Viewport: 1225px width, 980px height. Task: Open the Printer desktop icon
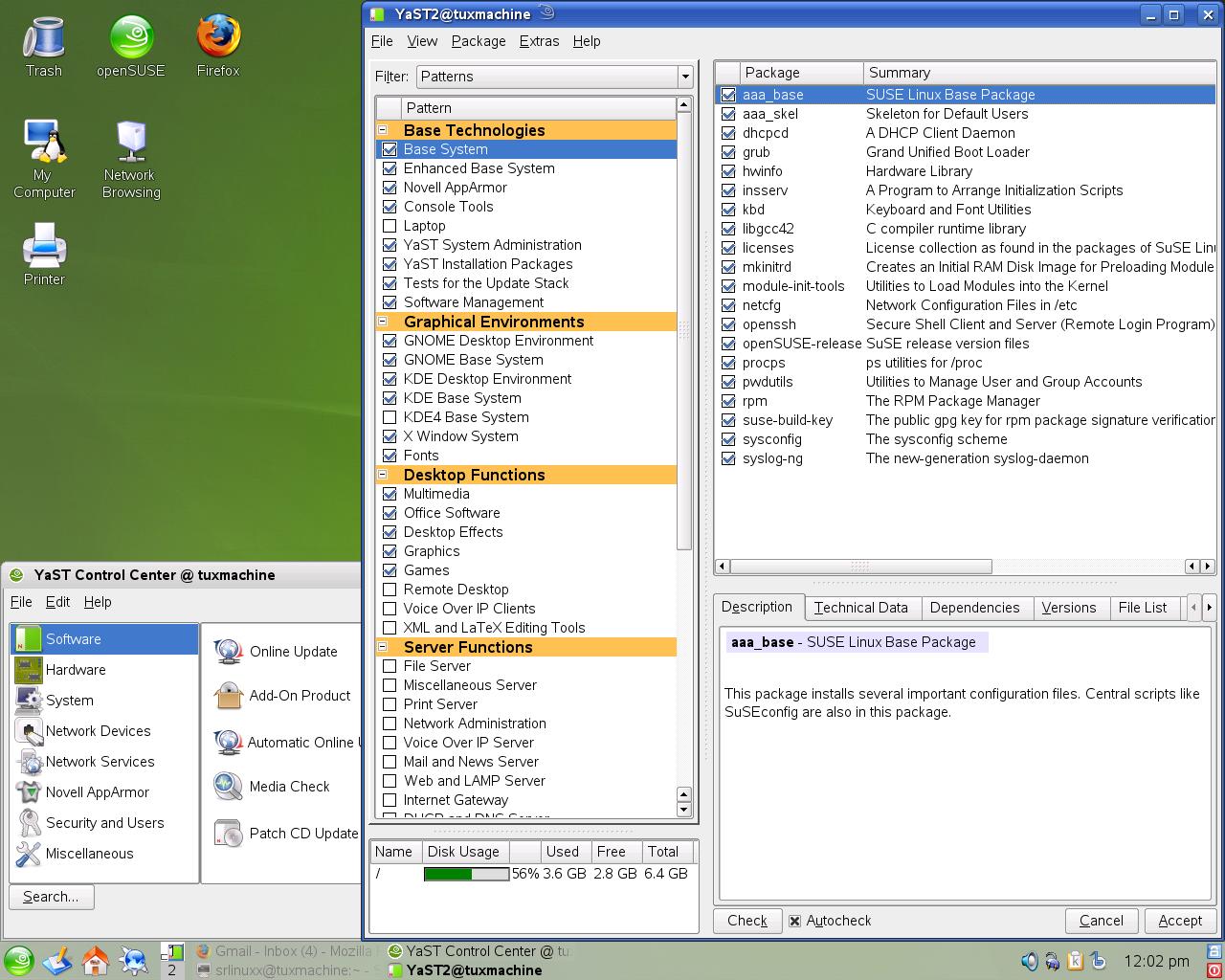click(44, 255)
